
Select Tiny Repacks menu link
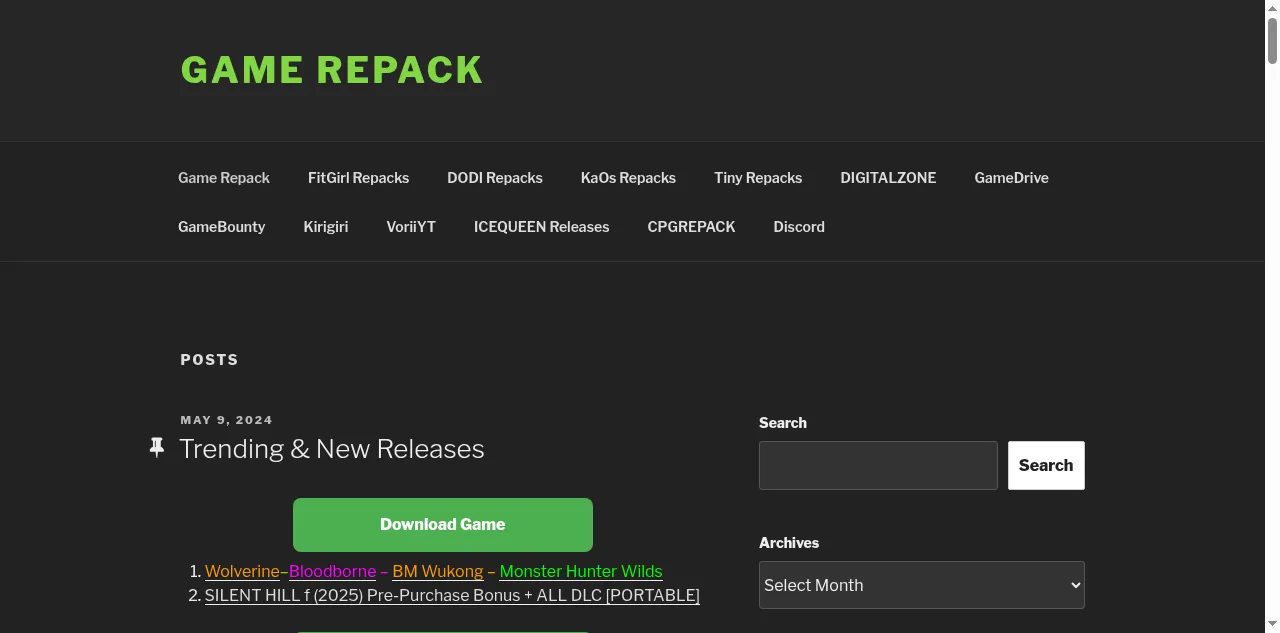[x=758, y=178]
